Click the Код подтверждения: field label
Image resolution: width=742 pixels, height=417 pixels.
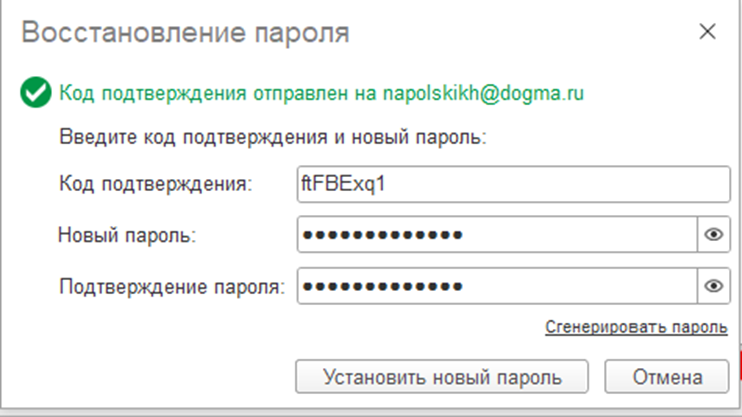pos(157,184)
